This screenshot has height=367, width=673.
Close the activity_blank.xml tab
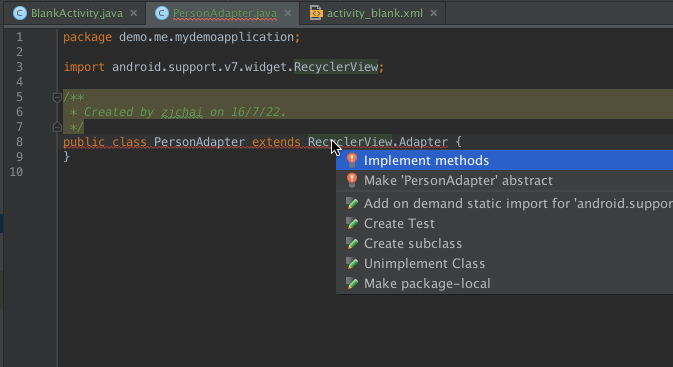pos(434,13)
